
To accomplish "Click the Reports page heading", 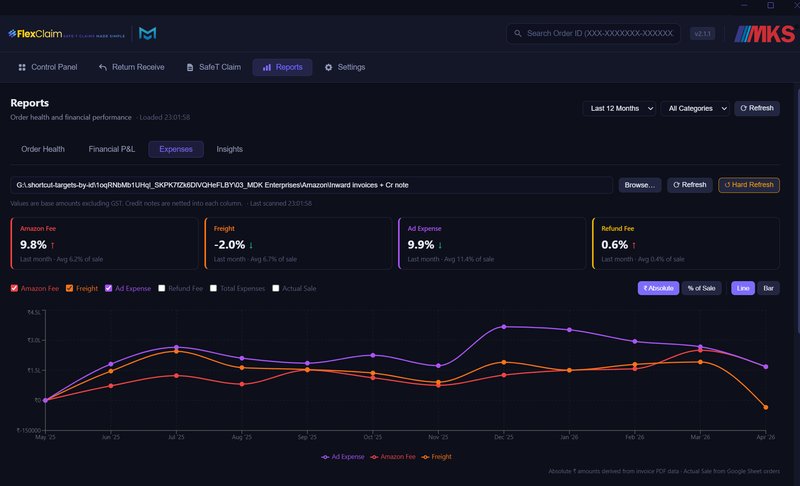I will (30, 103).
